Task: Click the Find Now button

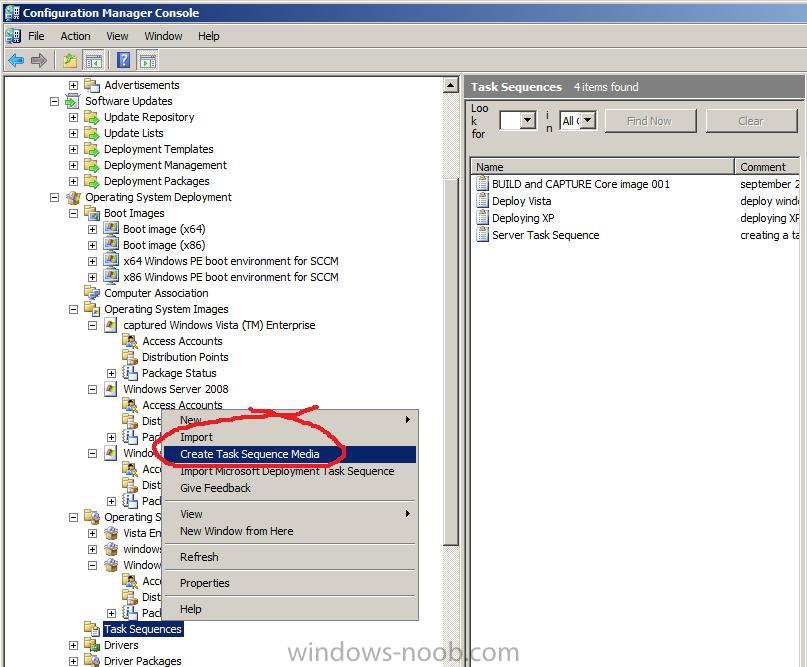Action: point(650,121)
